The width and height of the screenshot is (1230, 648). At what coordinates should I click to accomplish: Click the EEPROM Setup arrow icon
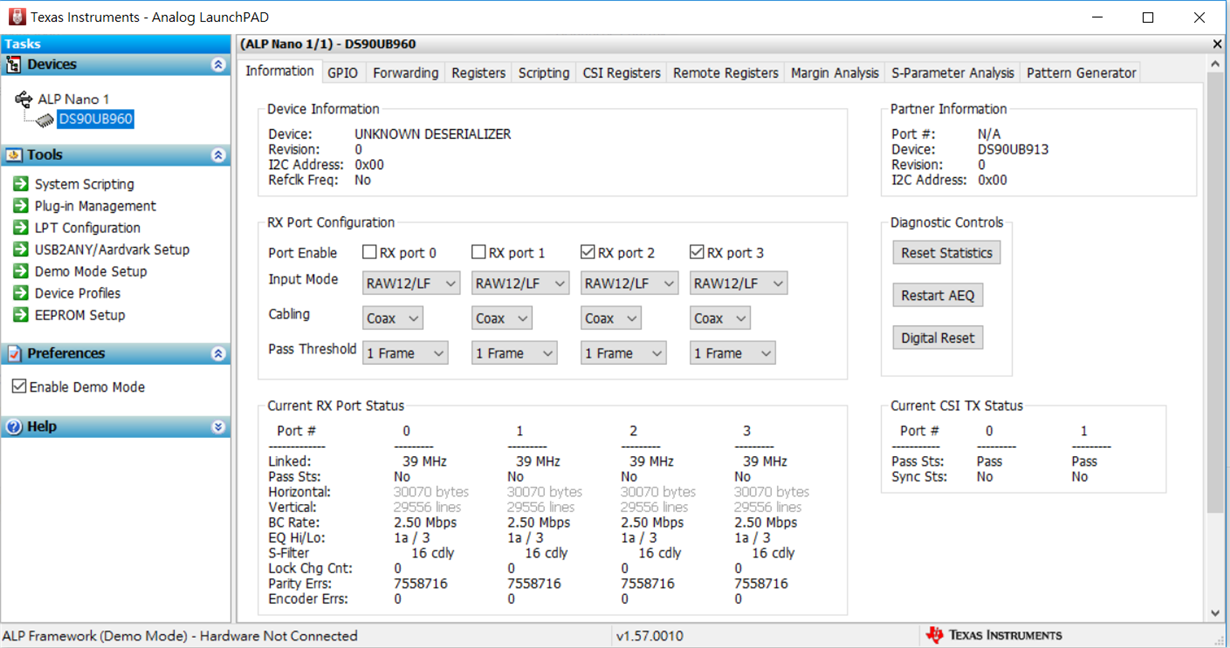20,315
